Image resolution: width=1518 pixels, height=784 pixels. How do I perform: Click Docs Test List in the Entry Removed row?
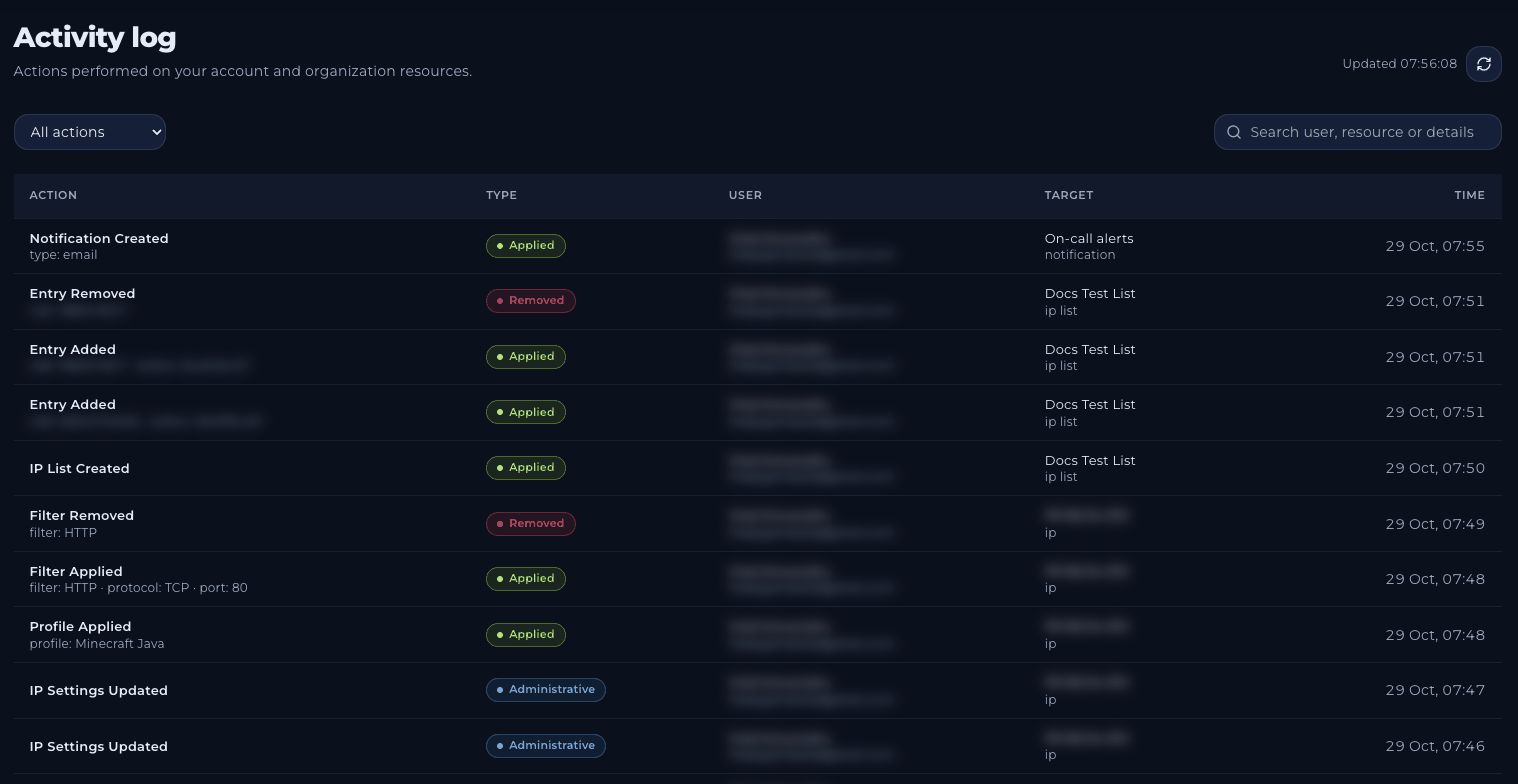[x=1090, y=293]
